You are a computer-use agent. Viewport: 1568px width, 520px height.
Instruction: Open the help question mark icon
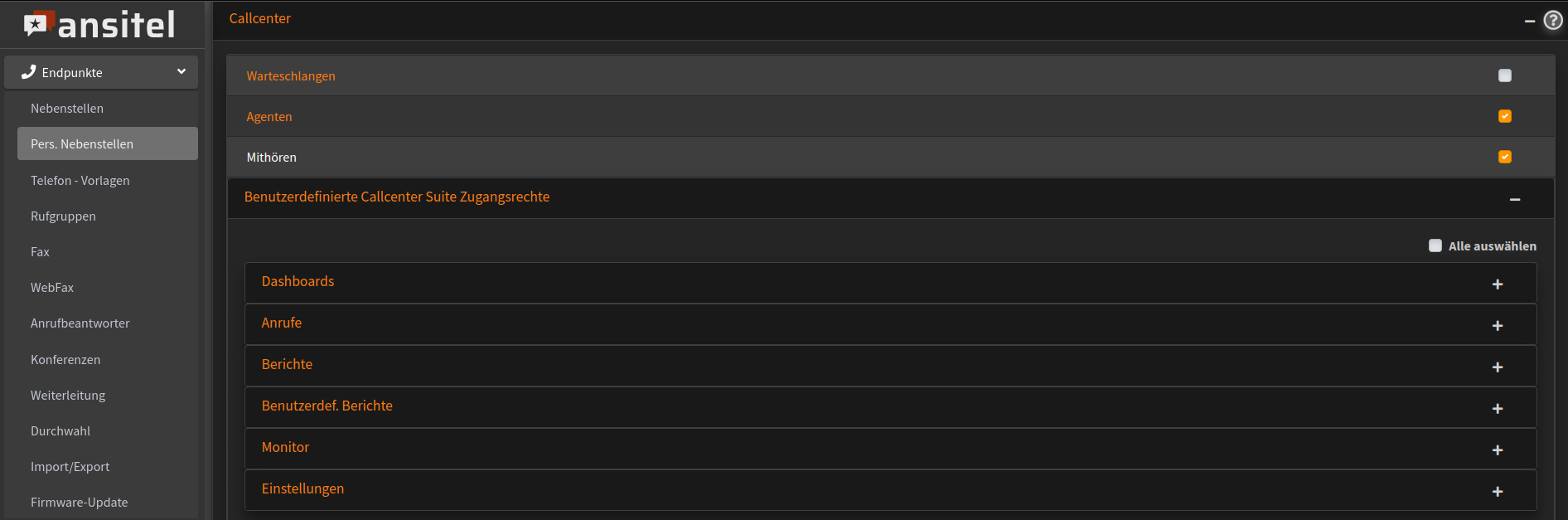pos(1553,21)
